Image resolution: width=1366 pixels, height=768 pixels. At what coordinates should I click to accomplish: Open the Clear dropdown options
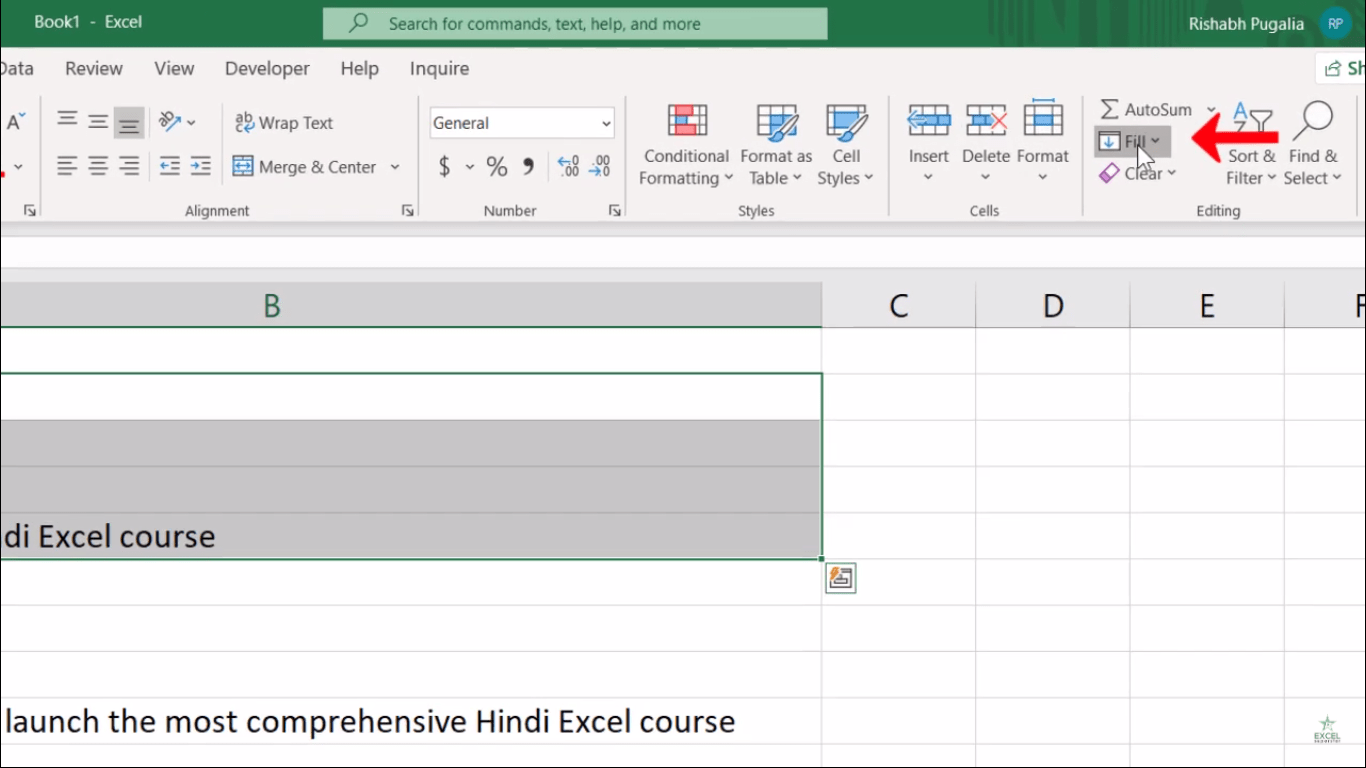click(1139, 173)
